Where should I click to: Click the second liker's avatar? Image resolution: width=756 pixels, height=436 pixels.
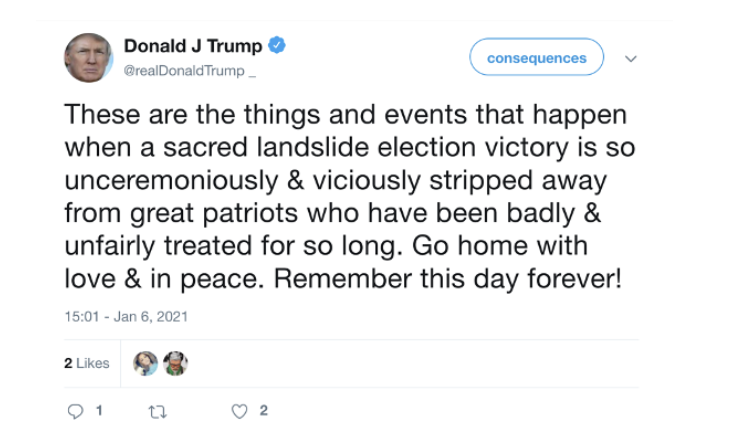coord(175,364)
